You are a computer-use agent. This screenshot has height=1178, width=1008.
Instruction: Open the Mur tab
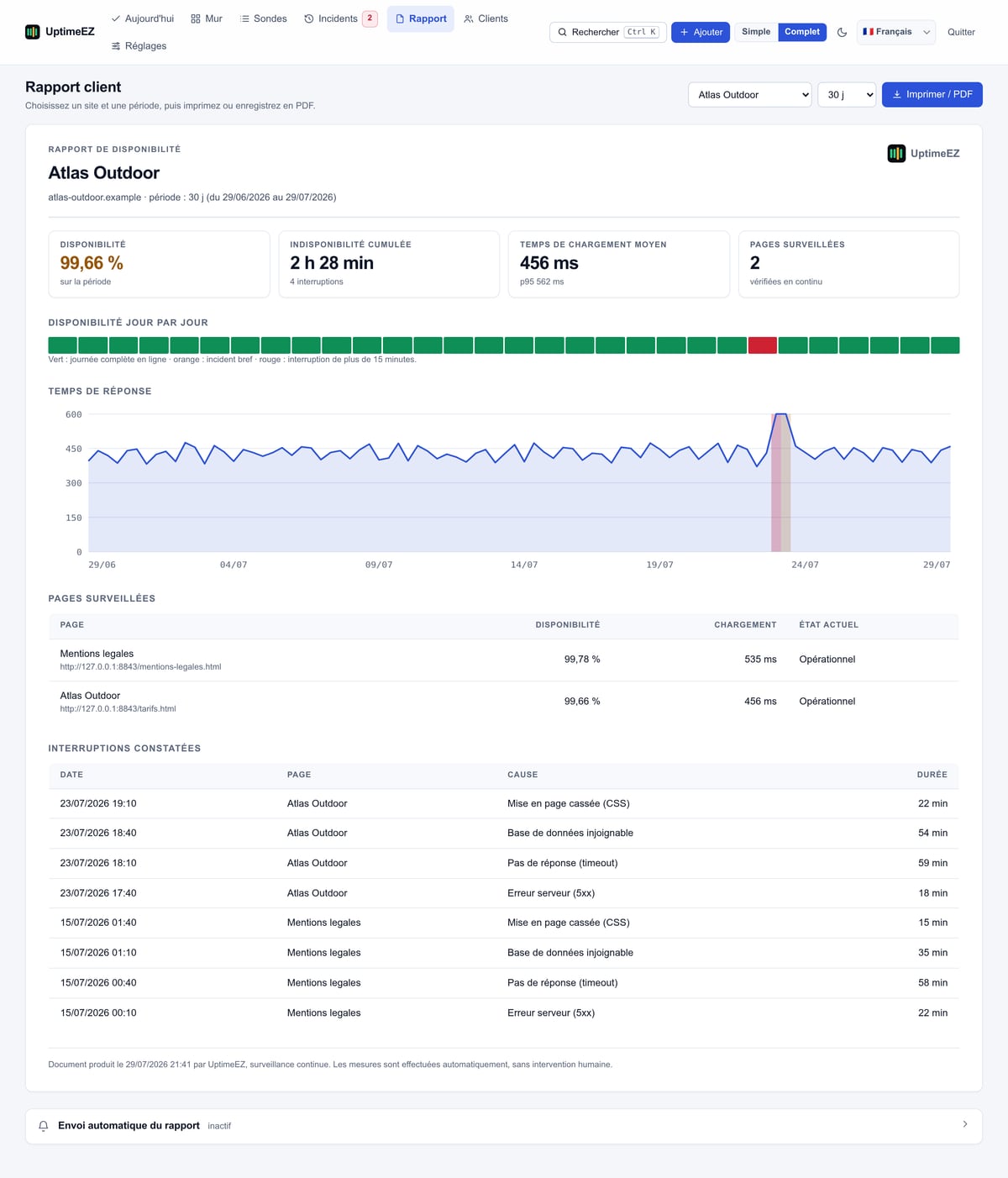207,18
